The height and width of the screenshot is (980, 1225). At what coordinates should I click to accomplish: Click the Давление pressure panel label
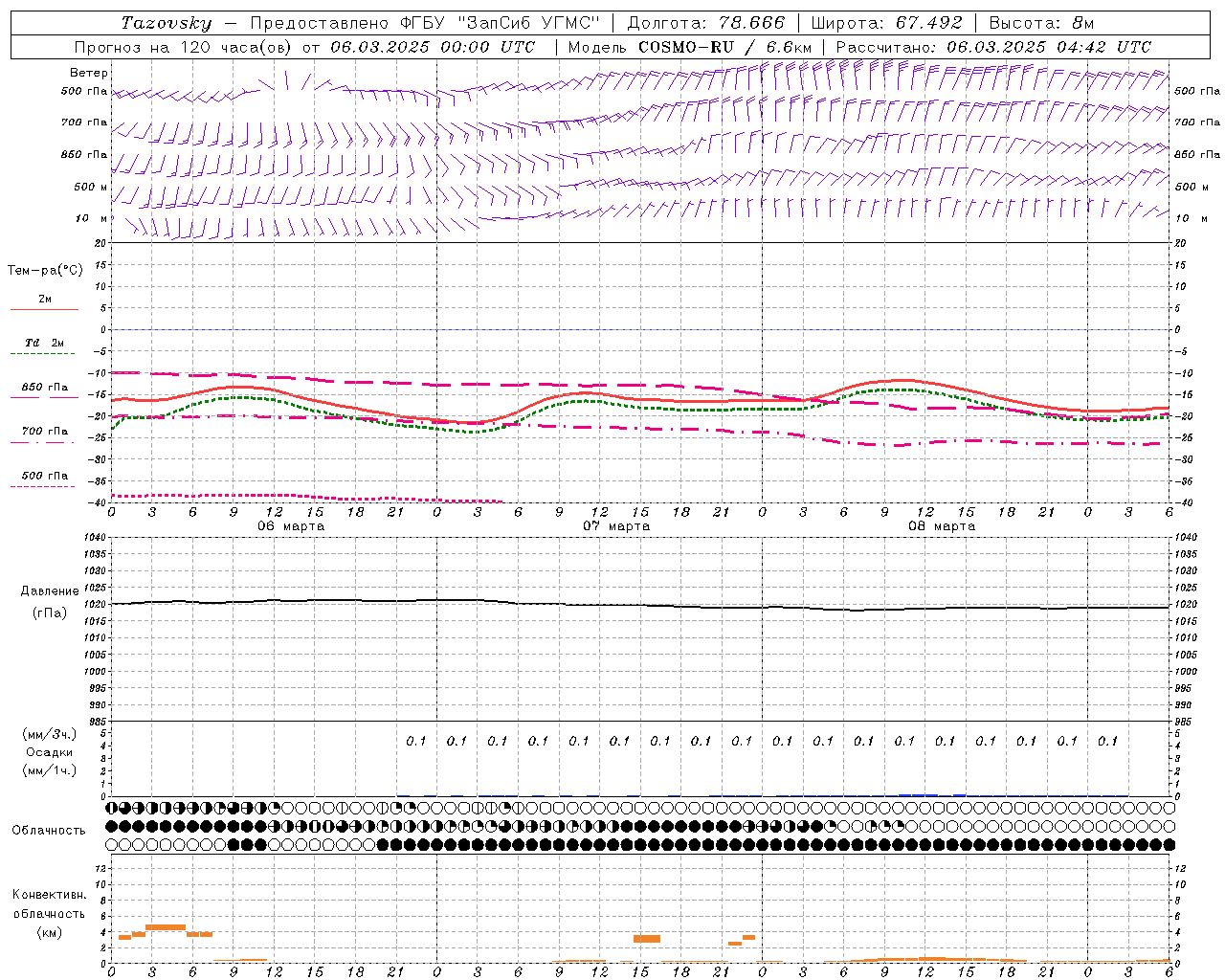(x=50, y=591)
